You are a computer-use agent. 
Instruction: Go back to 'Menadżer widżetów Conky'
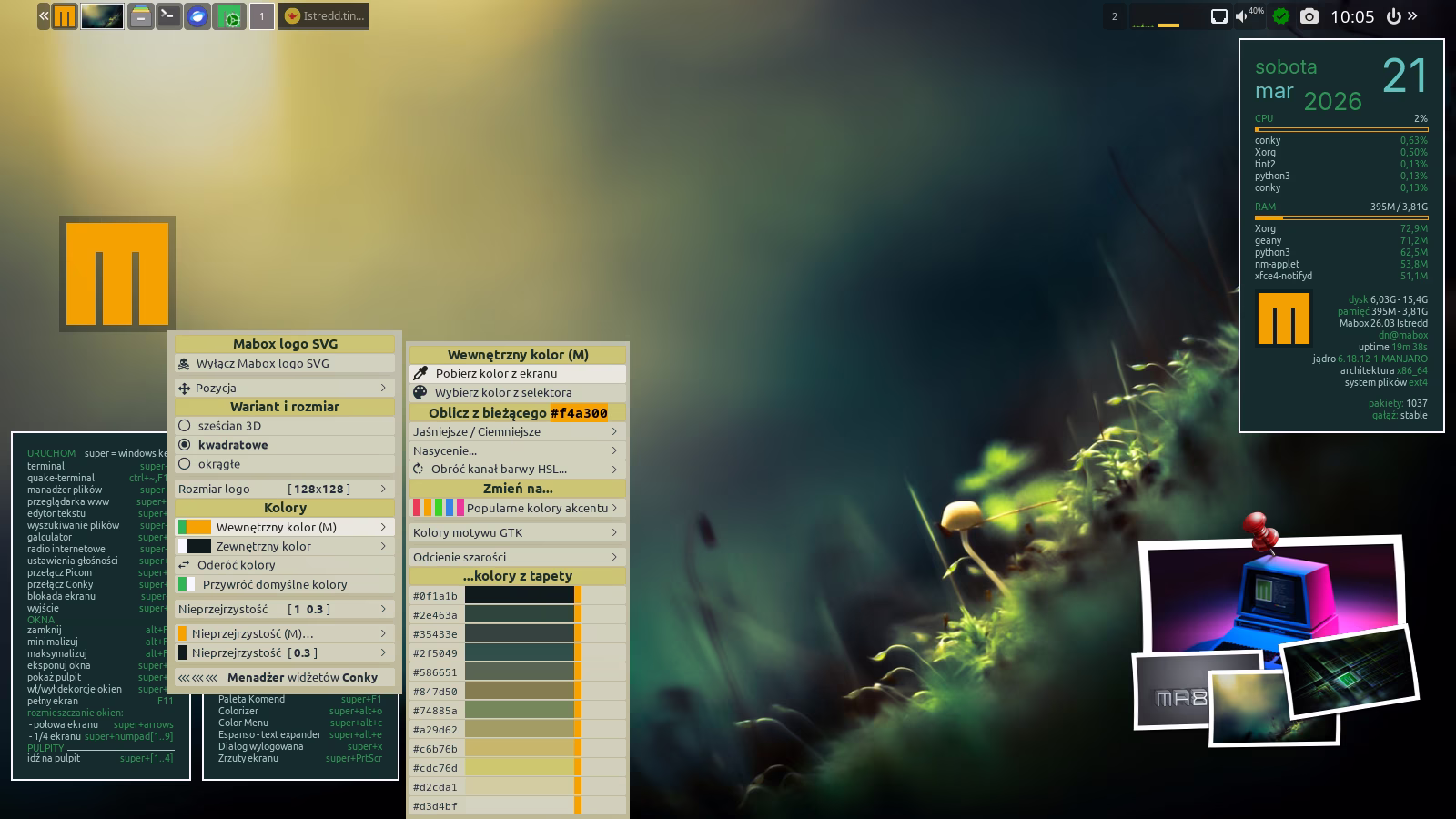coord(284,677)
